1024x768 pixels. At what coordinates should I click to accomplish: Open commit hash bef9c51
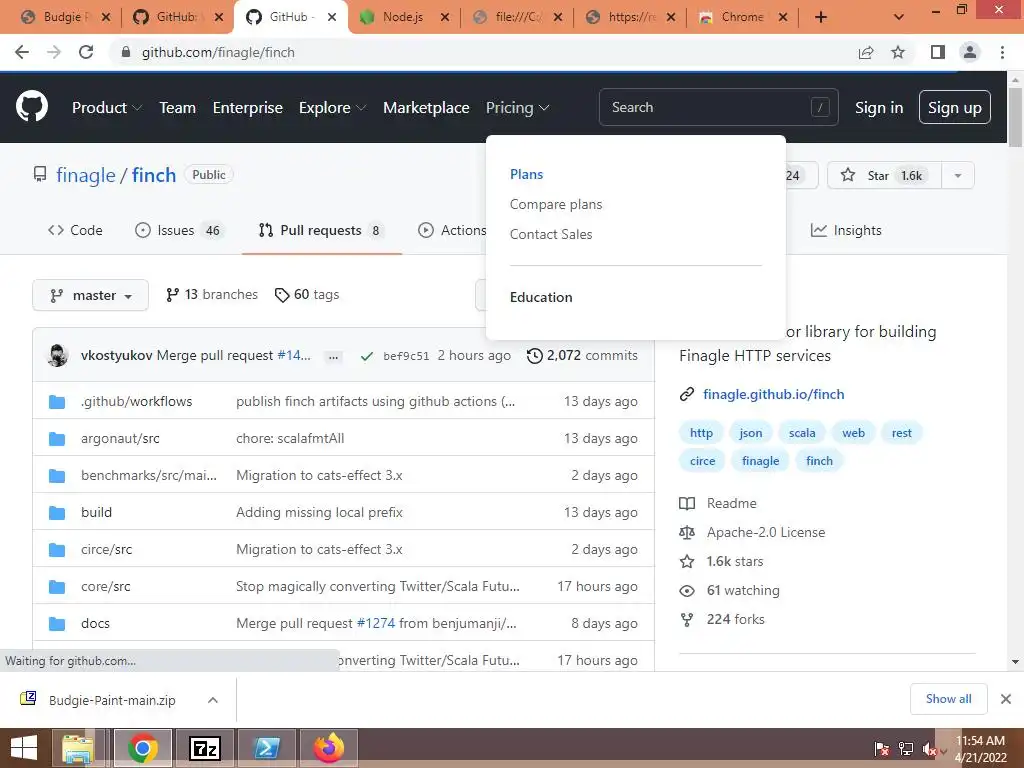coord(406,357)
